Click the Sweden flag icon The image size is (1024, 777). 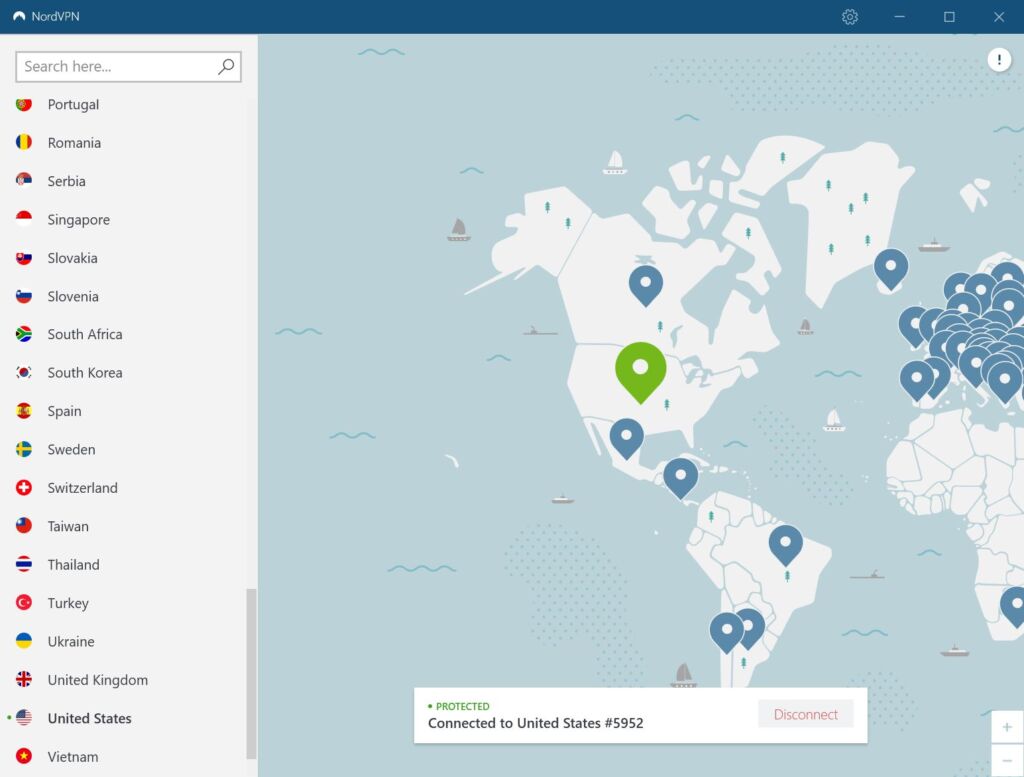pyautogui.click(x=24, y=450)
